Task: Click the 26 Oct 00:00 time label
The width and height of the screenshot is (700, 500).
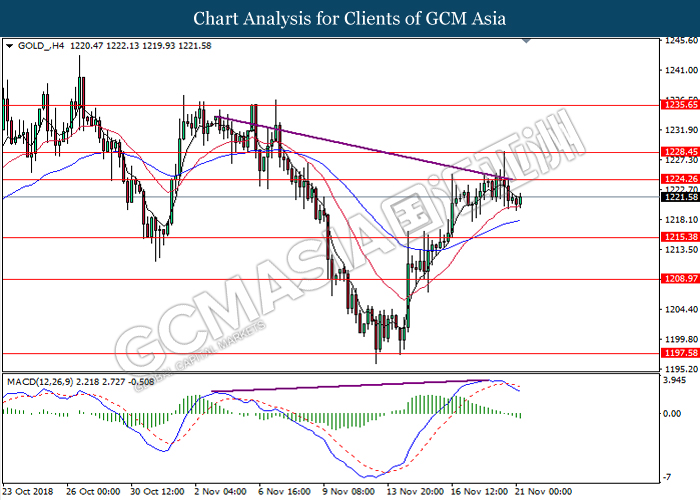Action: click(93, 492)
